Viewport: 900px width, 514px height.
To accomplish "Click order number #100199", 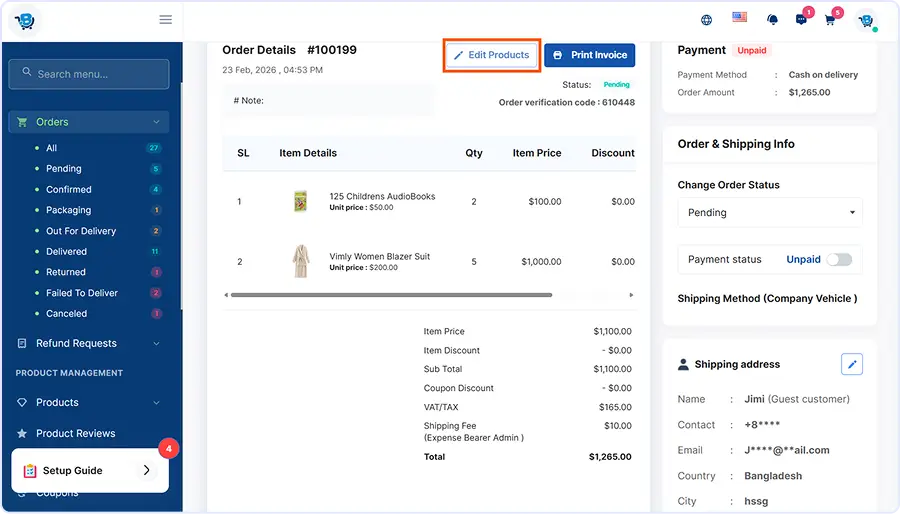I will (332, 50).
